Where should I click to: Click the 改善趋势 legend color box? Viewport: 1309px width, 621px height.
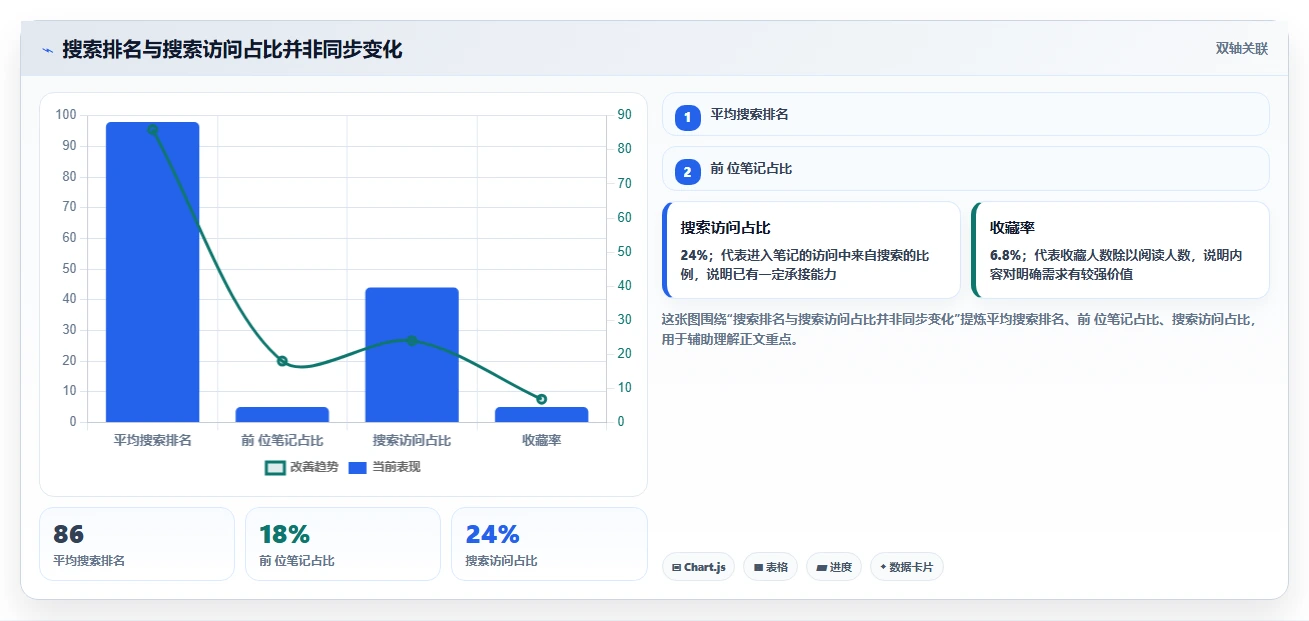[275, 467]
